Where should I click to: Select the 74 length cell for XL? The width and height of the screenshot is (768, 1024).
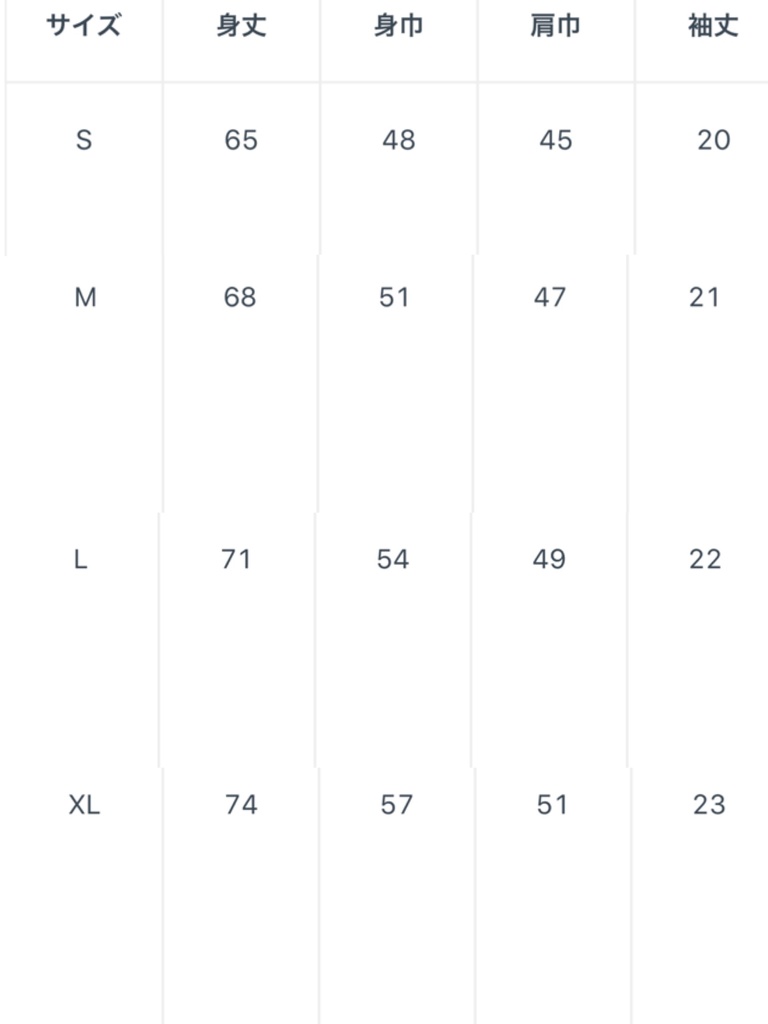(x=241, y=805)
